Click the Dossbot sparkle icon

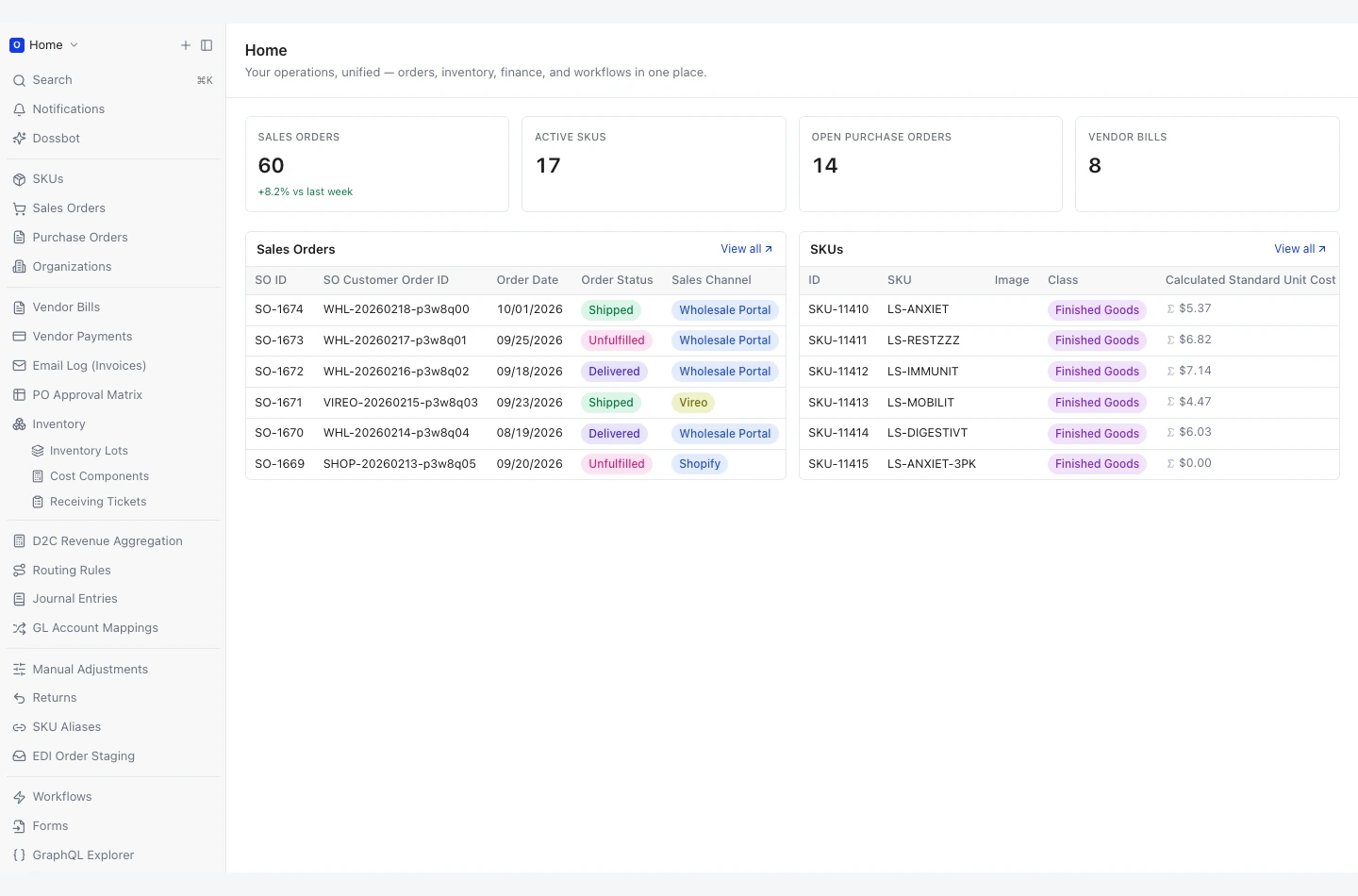coord(19,139)
